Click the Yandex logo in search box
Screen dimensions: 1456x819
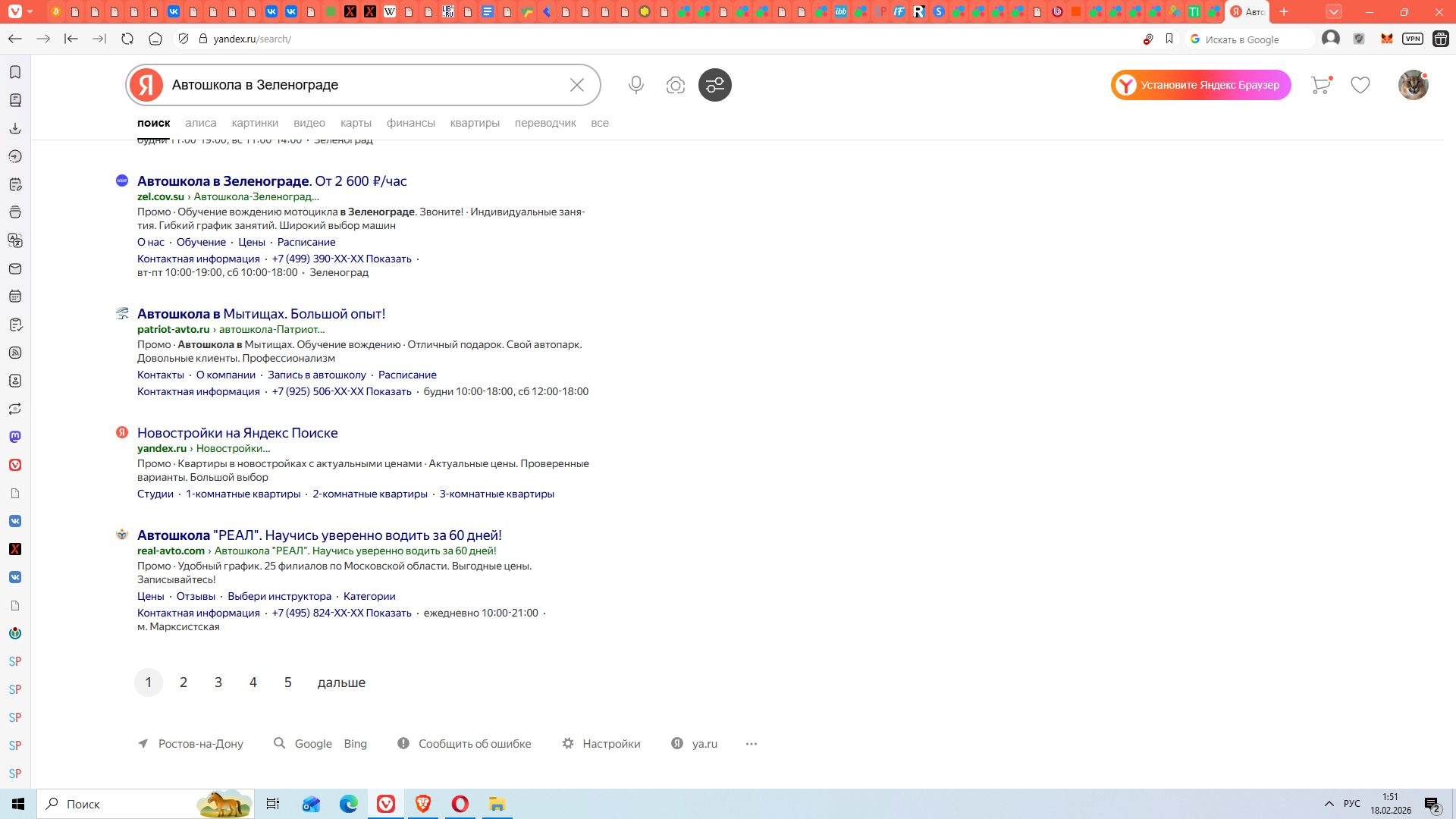click(x=146, y=85)
